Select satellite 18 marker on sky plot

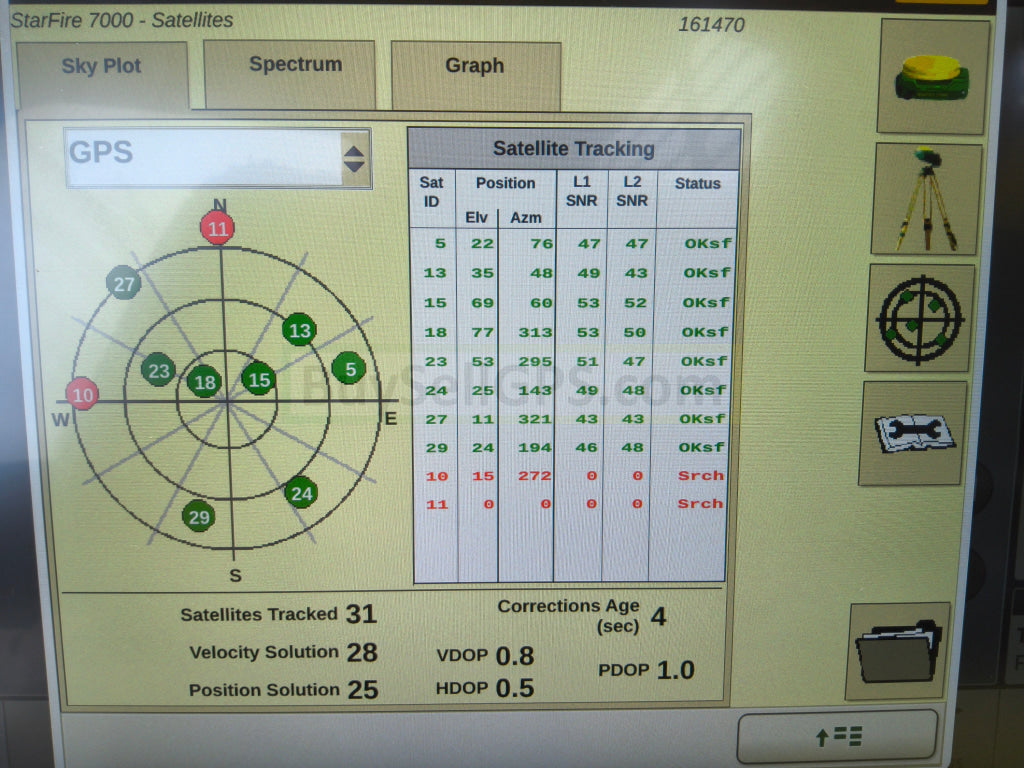tap(204, 381)
